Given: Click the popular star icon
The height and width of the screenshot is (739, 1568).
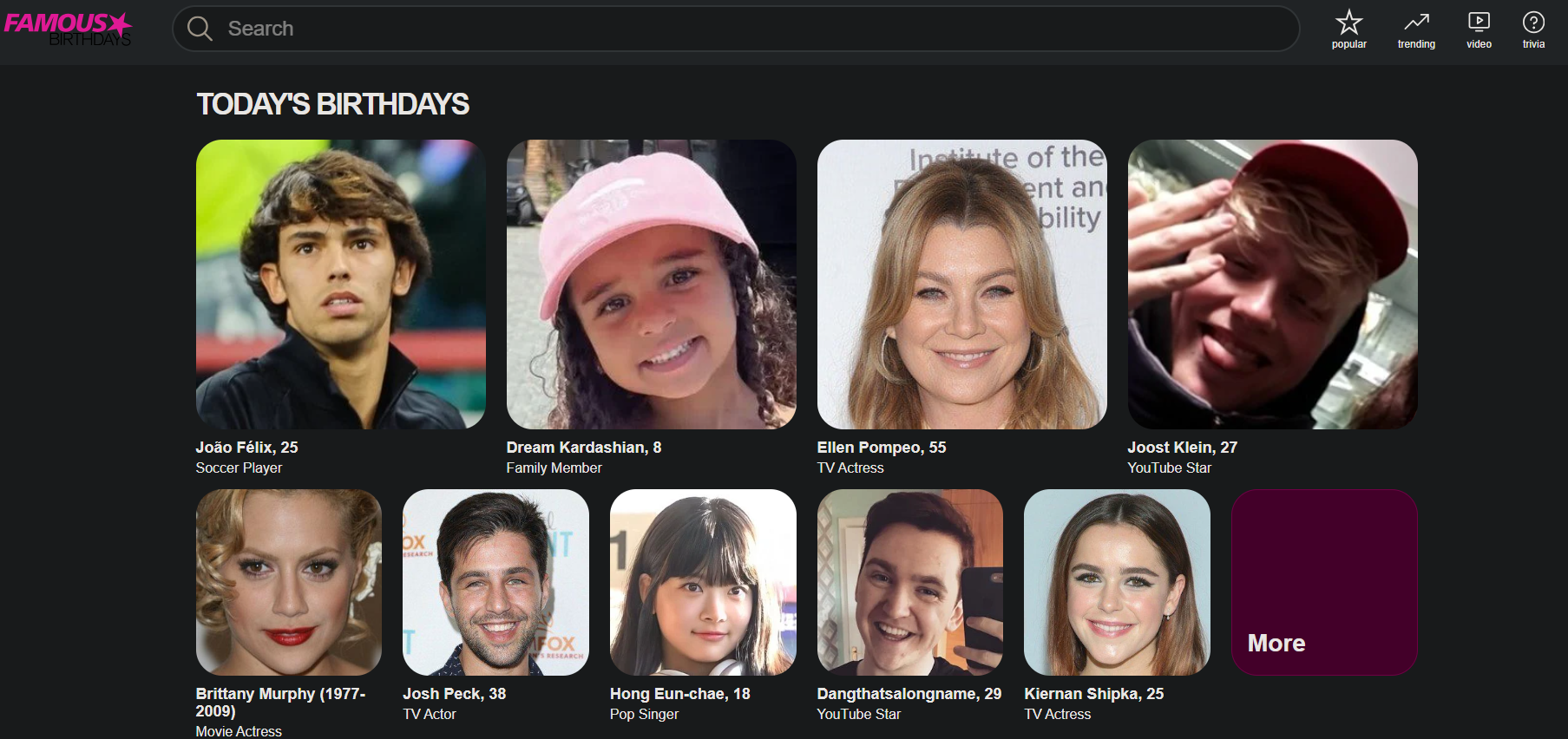Looking at the screenshot, I should (x=1348, y=23).
